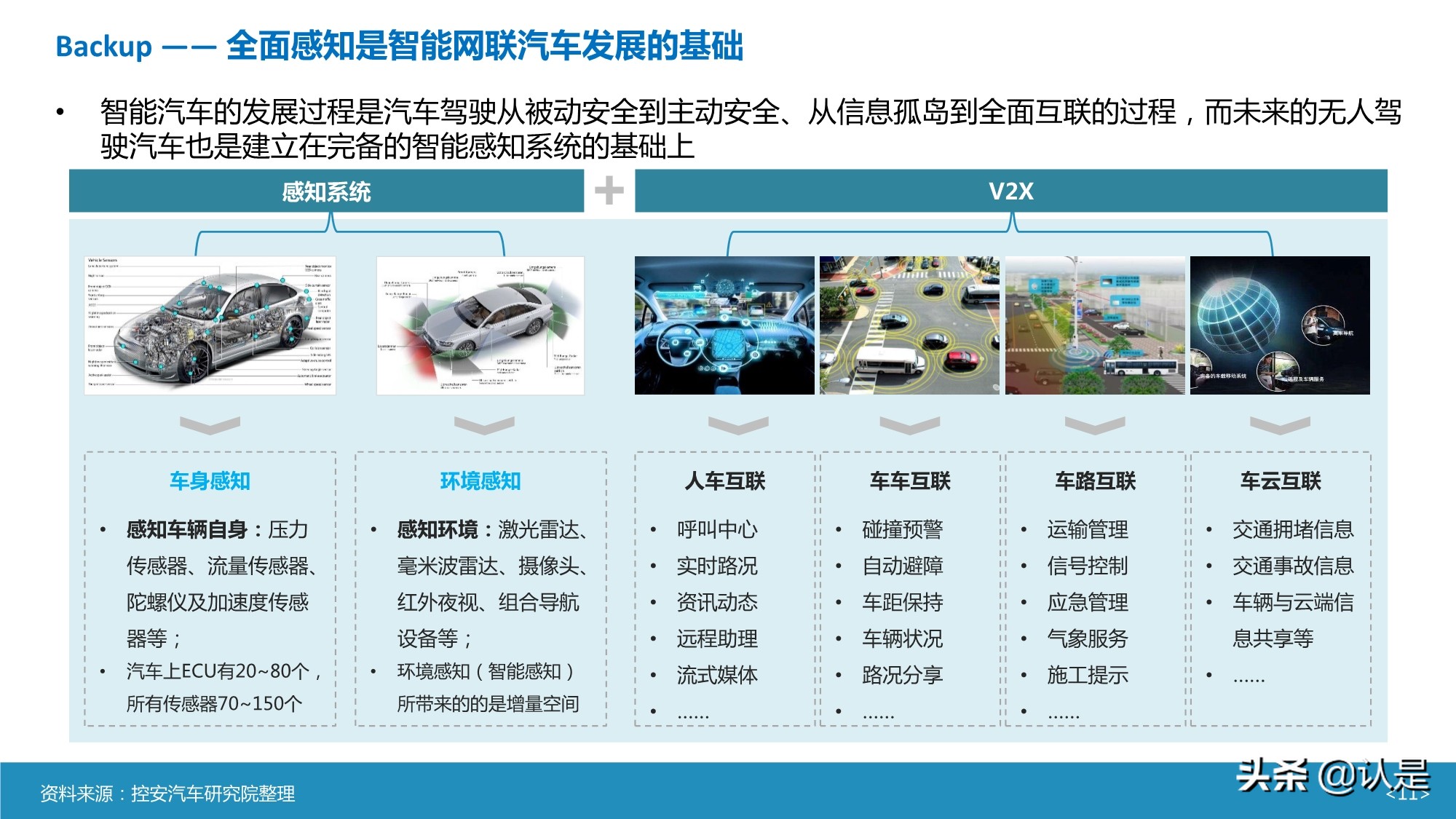Click the plus sign between 感知系统 and V2X
The width and height of the screenshot is (1456, 819).
click(610, 191)
